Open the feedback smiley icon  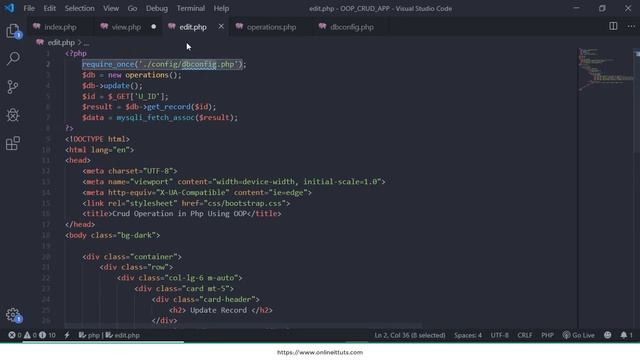607,335
